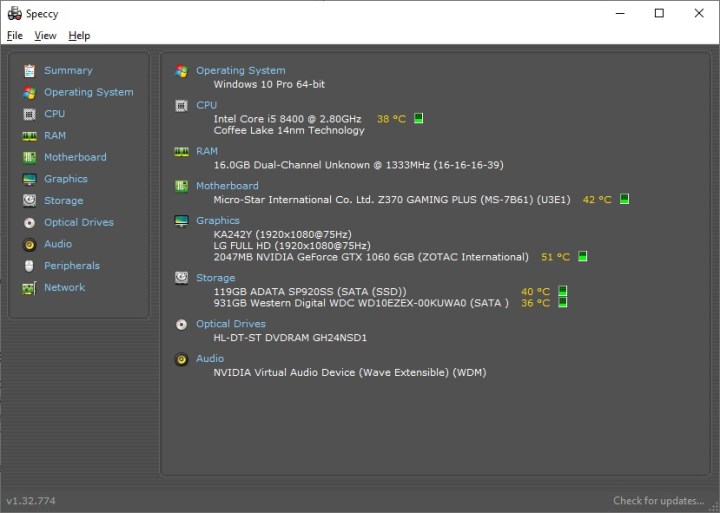
Task: Open the Motherboard icon in sidebar
Action: pos(29,157)
